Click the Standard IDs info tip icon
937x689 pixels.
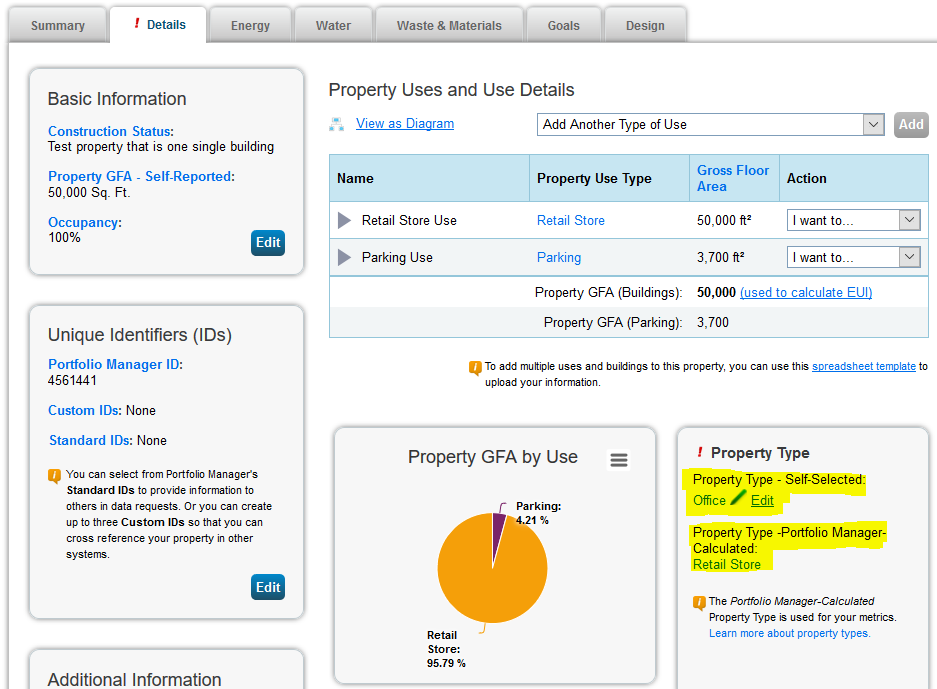click(x=55, y=476)
